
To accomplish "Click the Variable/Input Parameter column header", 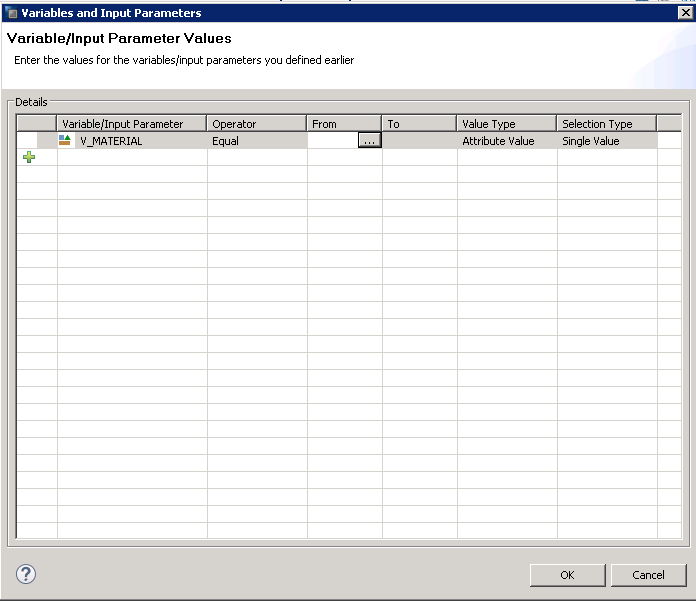I will pyautogui.click(x=132, y=123).
